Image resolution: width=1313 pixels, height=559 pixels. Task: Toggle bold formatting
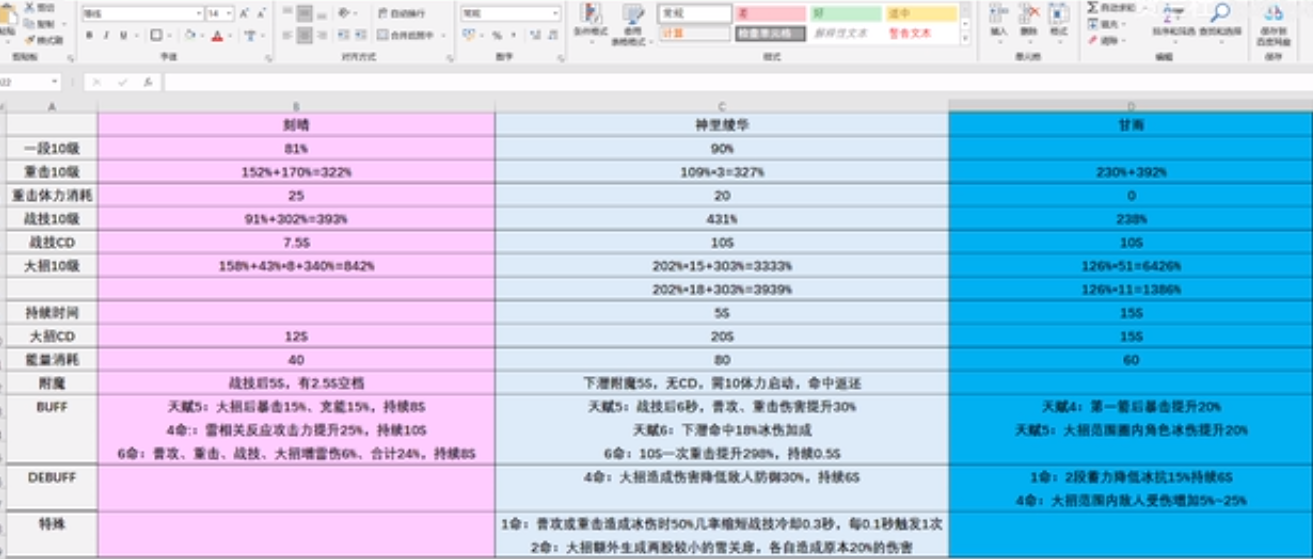(89, 35)
